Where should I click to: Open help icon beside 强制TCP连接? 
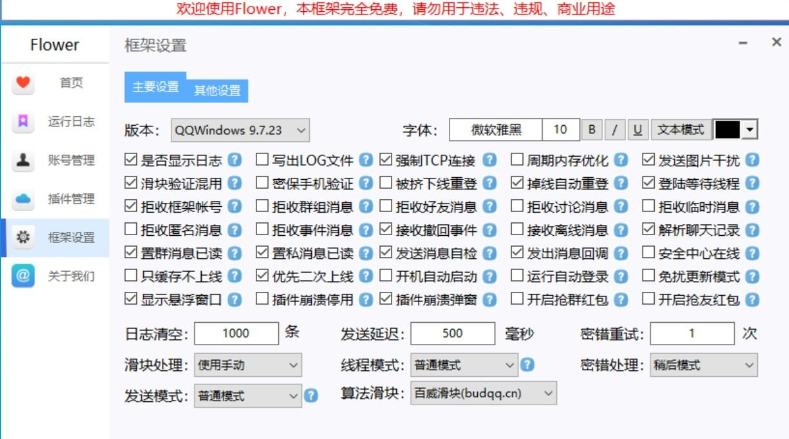point(490,160)
